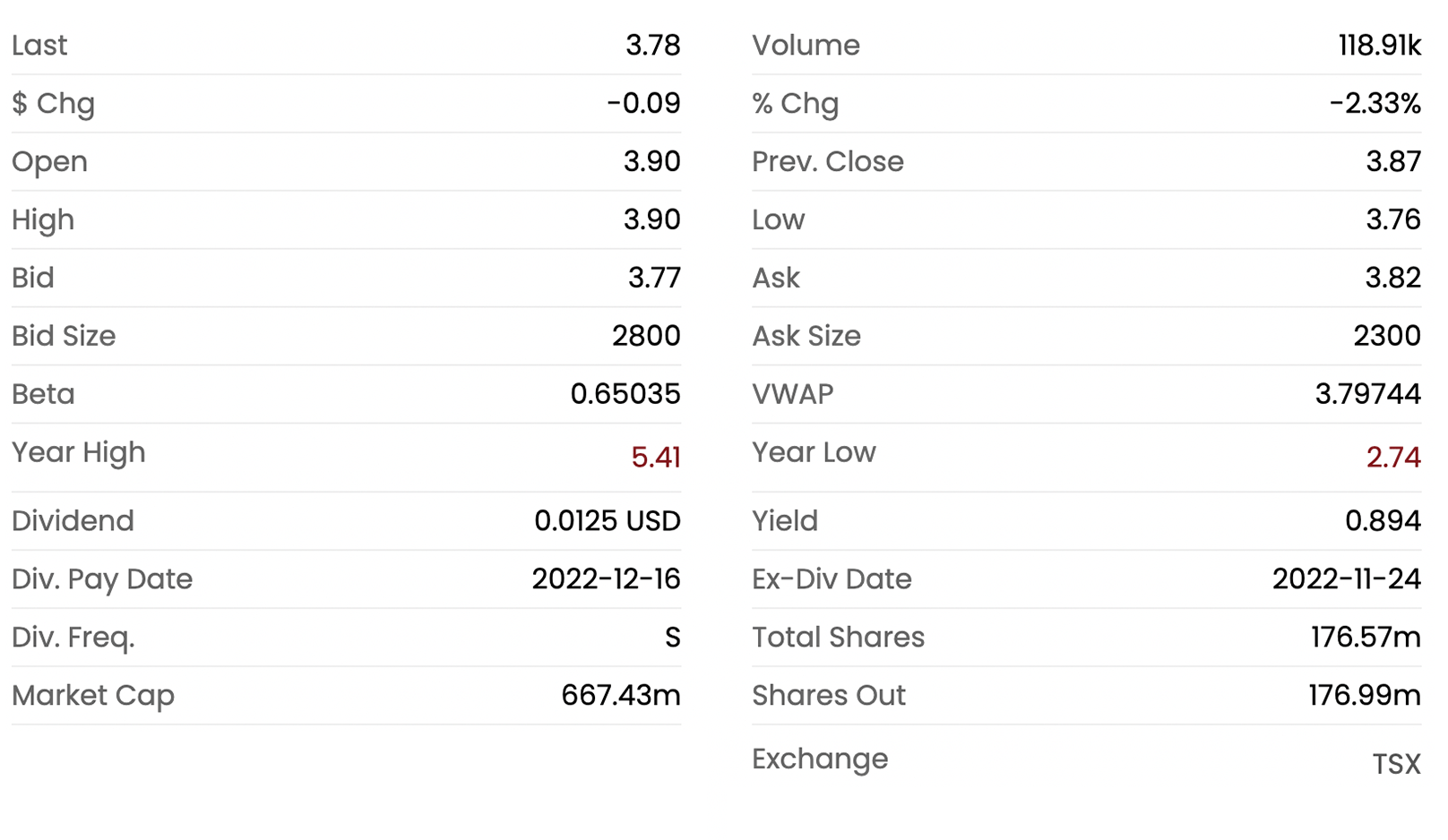The image size is (1448, 840).
Task: Select the Beta value 0.65035
Action: 625,394
